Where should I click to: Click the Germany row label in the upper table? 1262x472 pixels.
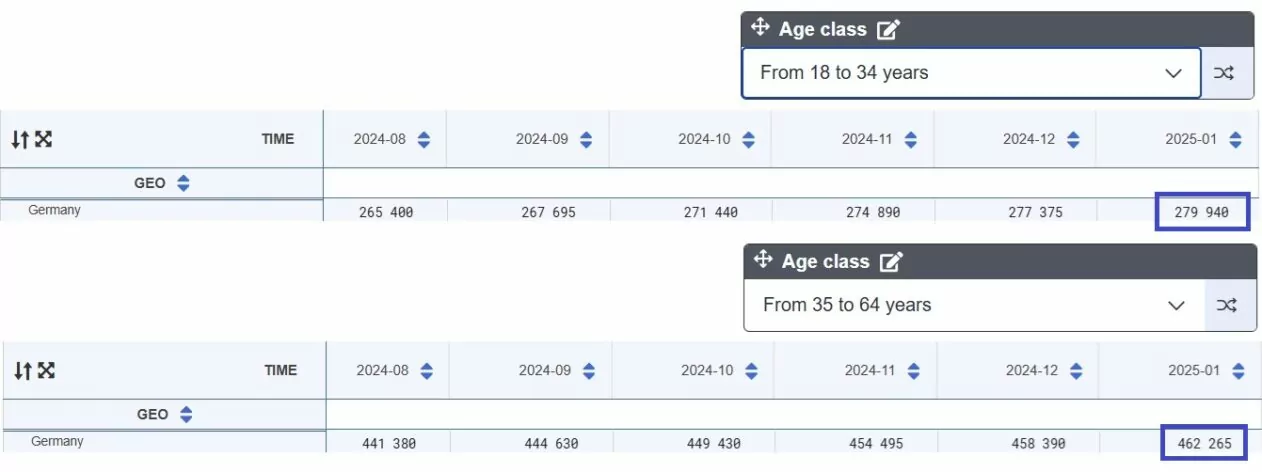tap(54, 210)
